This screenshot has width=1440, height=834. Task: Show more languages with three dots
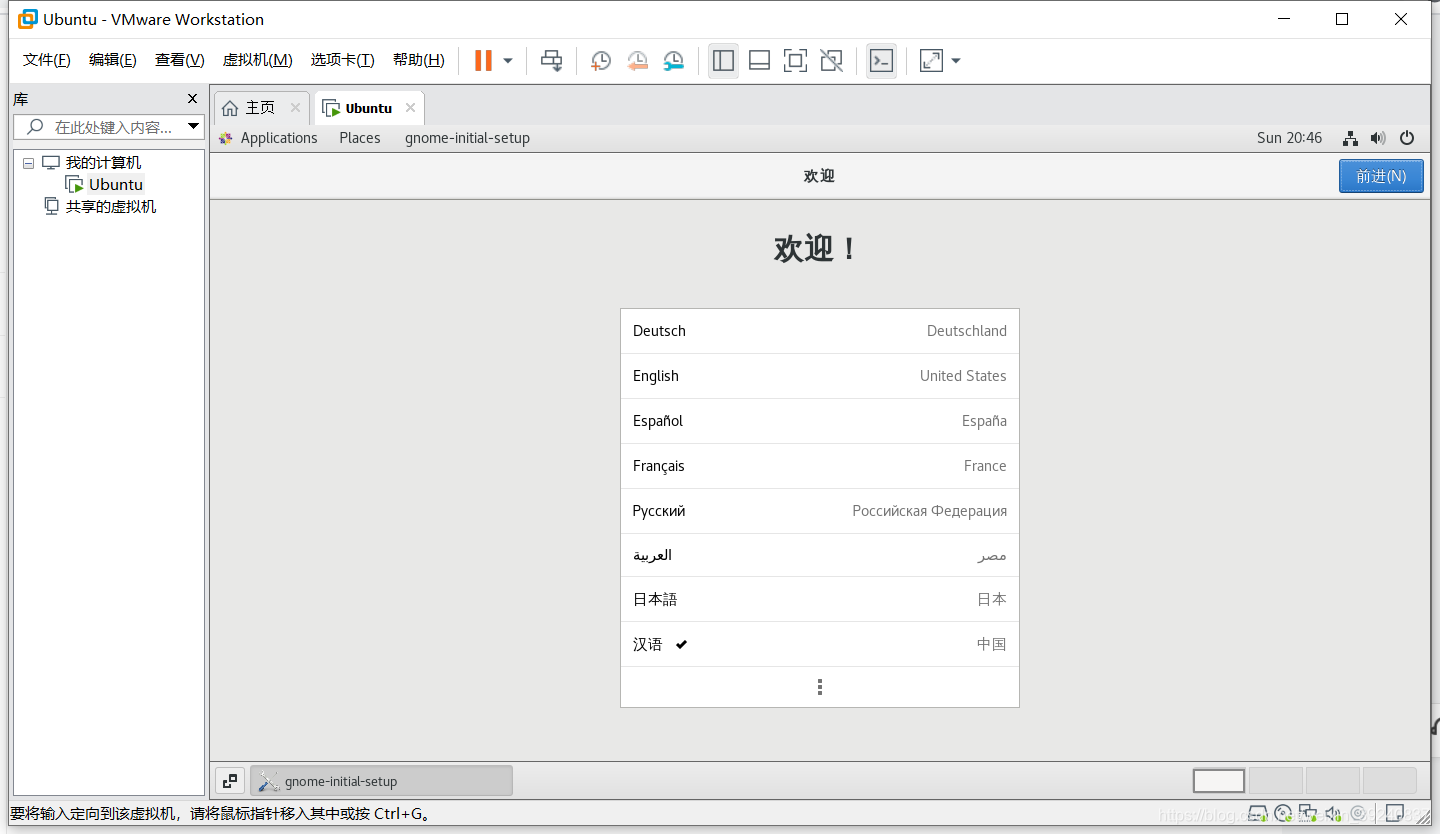(820, 687)
